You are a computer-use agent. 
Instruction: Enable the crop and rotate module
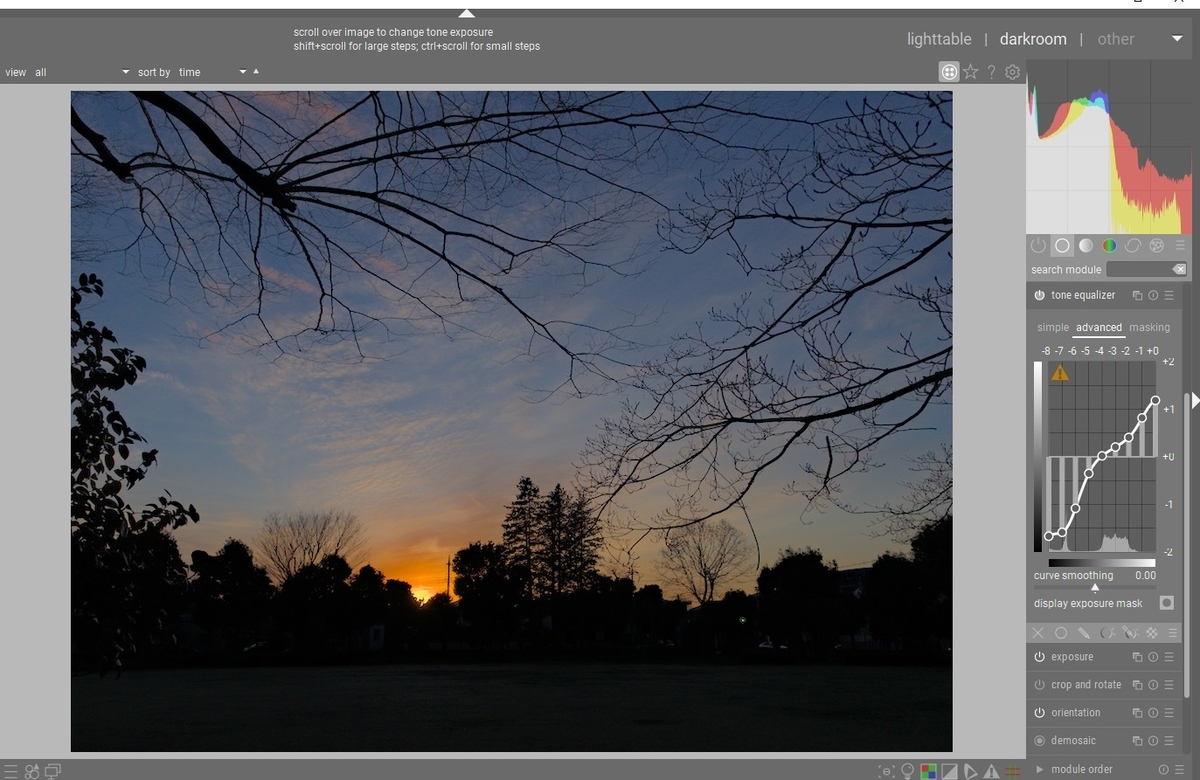(1039, 685)
